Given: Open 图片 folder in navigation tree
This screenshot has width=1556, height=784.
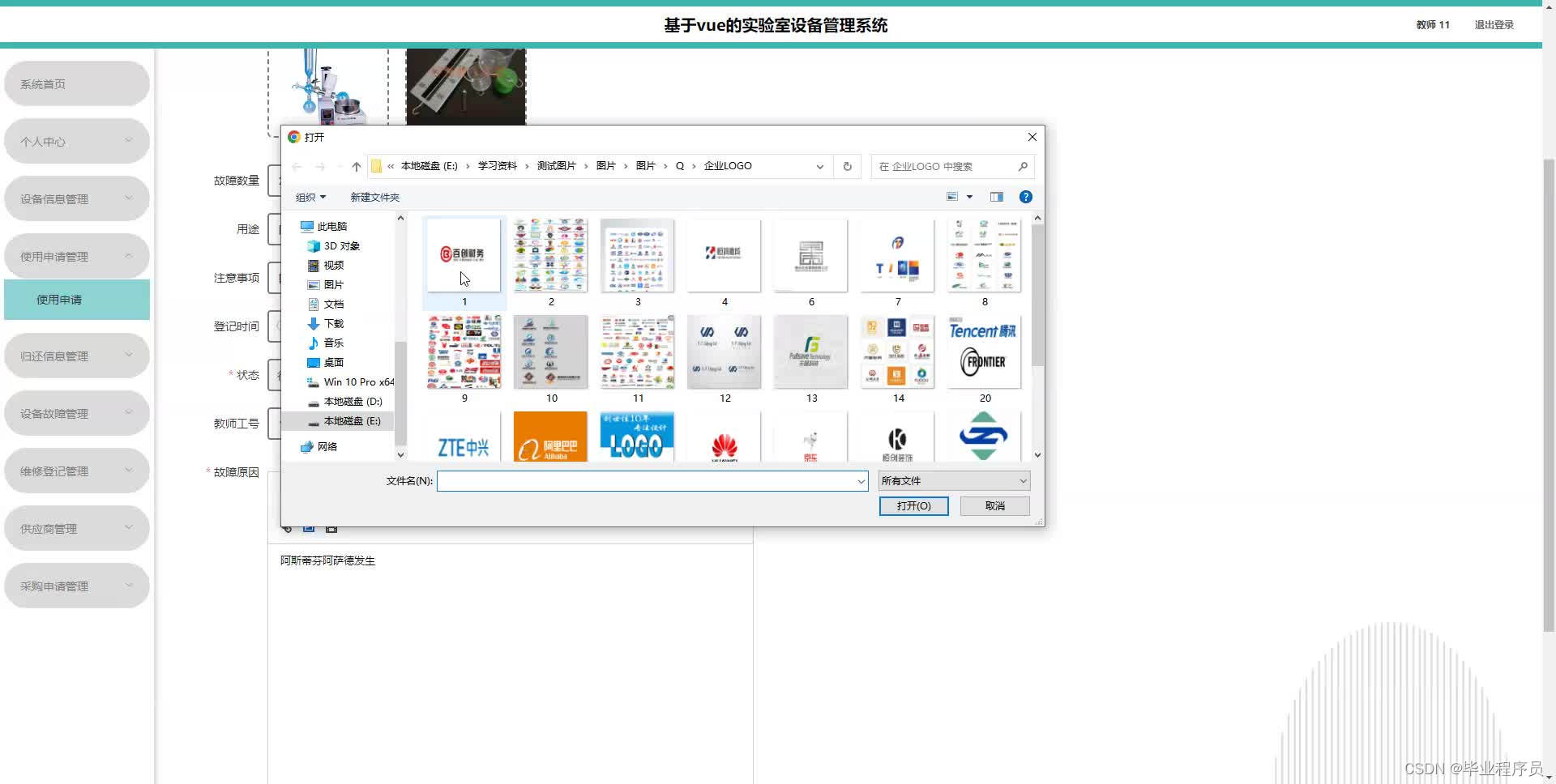Looking at the screenshot, I should click(326, 284).
